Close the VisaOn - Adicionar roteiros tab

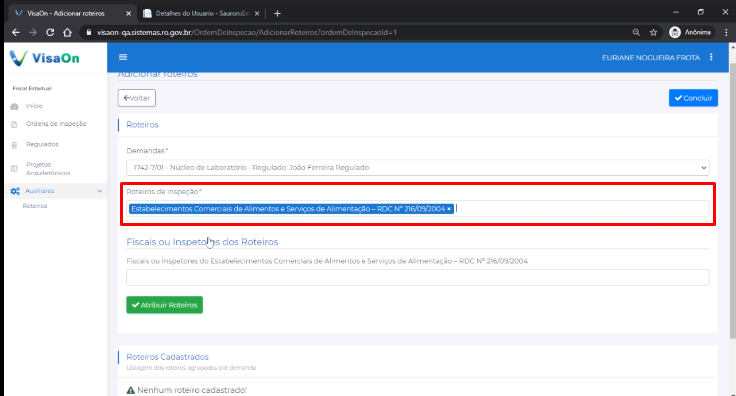coord(128,14)
